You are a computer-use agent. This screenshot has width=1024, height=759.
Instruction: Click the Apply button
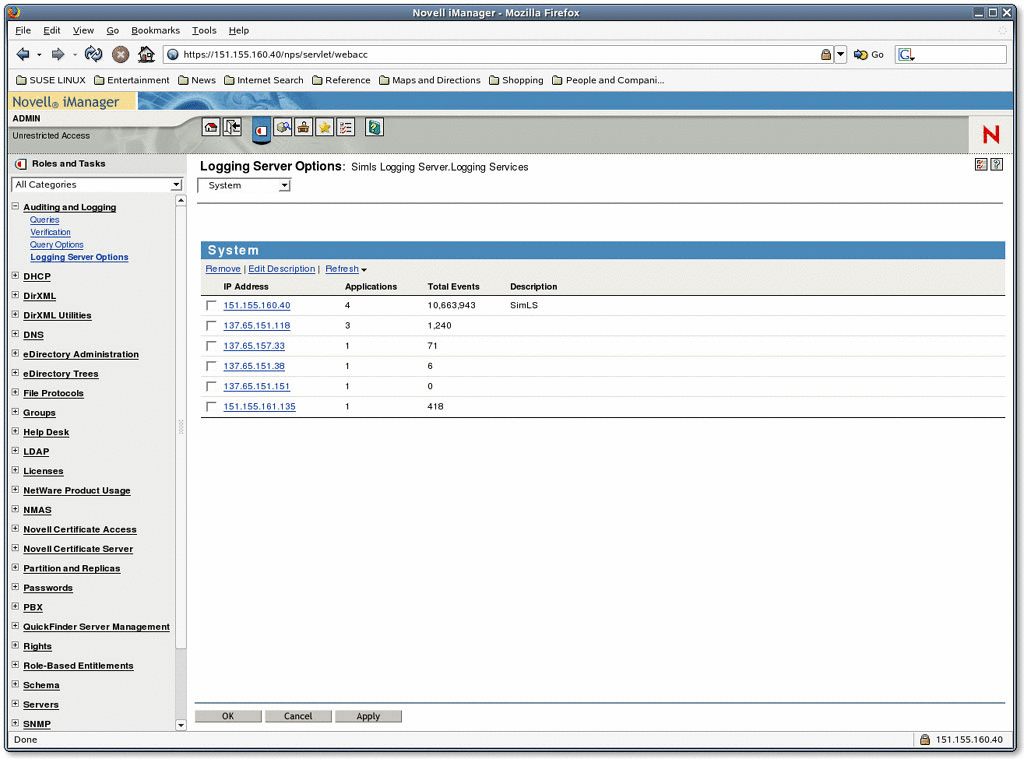coord(368,716)
